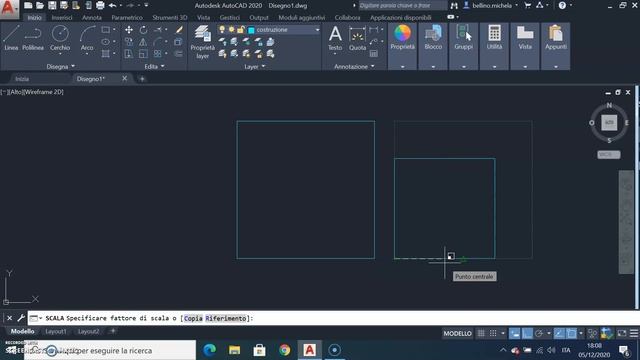This screenshot has height=360, width=640.
Task: Switch to the Inserisci ribbon tab
Action: (x=62, y=18)
